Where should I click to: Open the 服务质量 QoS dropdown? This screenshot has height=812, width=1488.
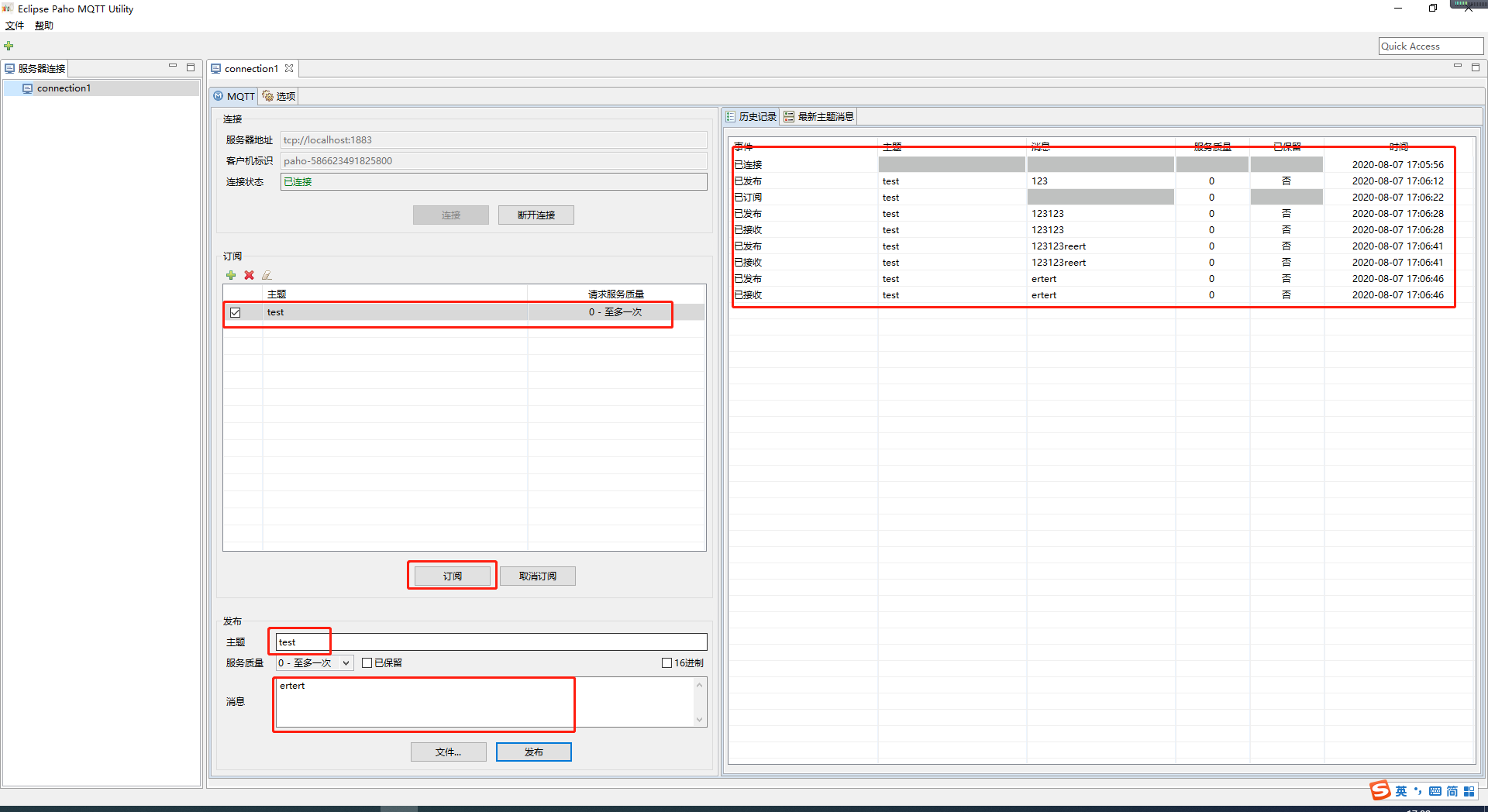pyautogui.click(x=315, y=662)
